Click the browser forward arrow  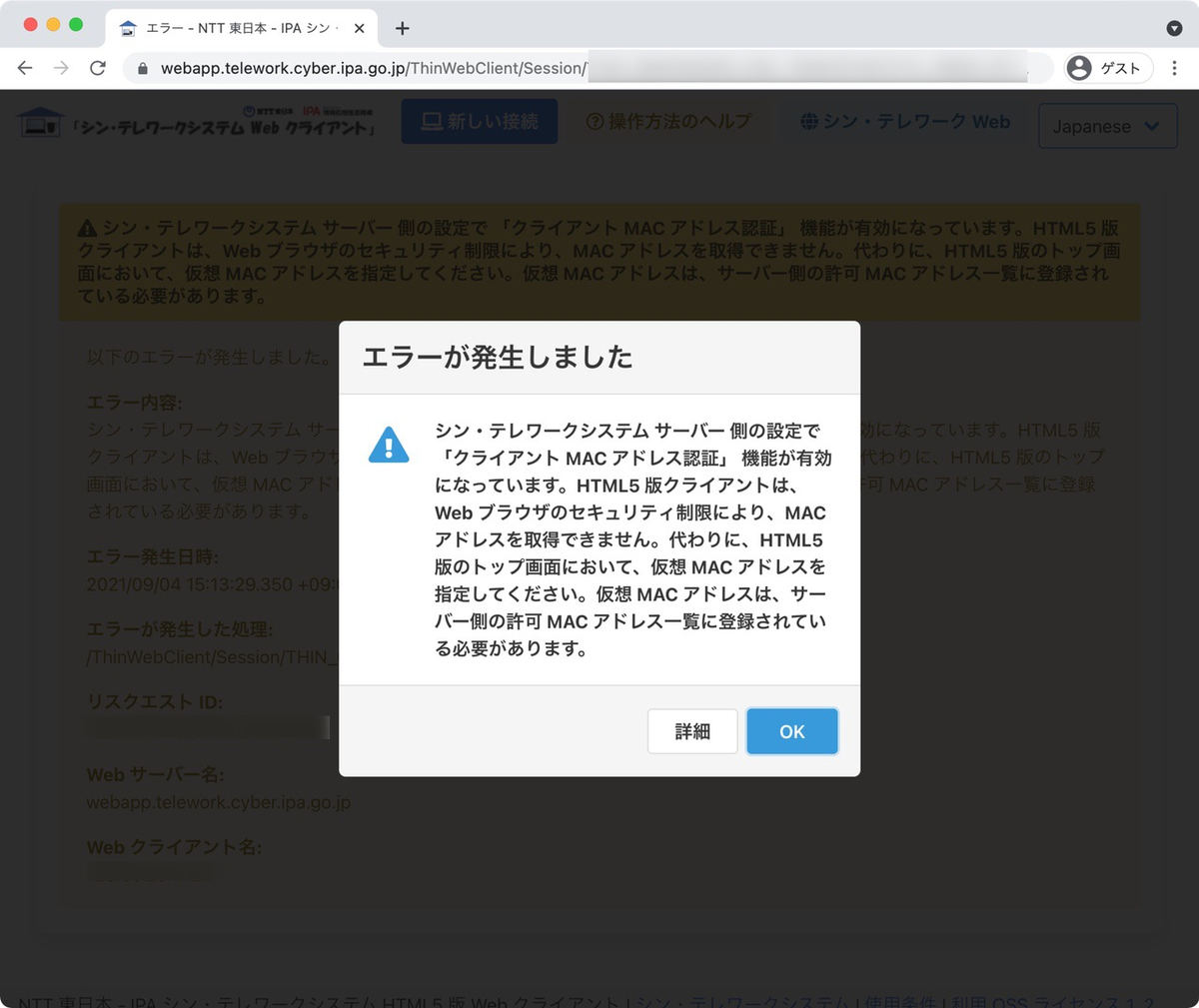tap(62, 68)
